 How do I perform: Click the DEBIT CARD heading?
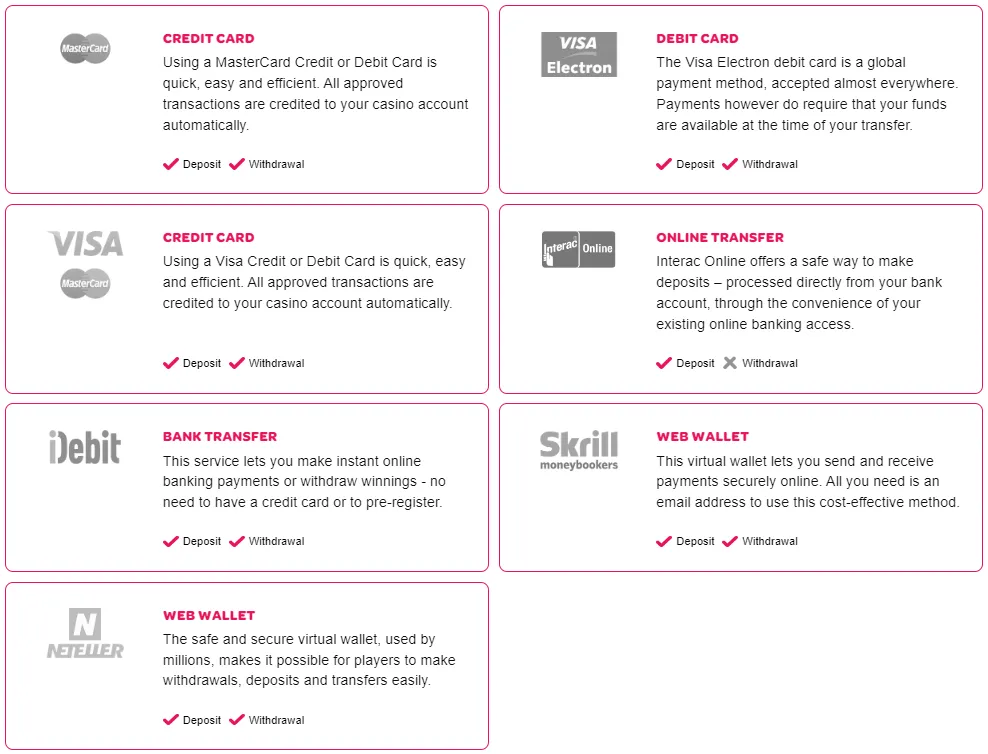click(697, 39)
